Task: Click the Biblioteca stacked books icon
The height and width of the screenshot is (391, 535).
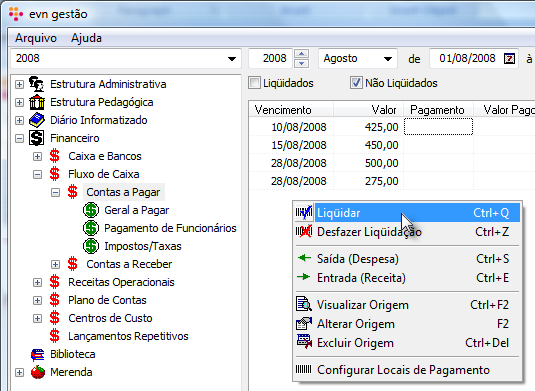Action: (38, 354)
